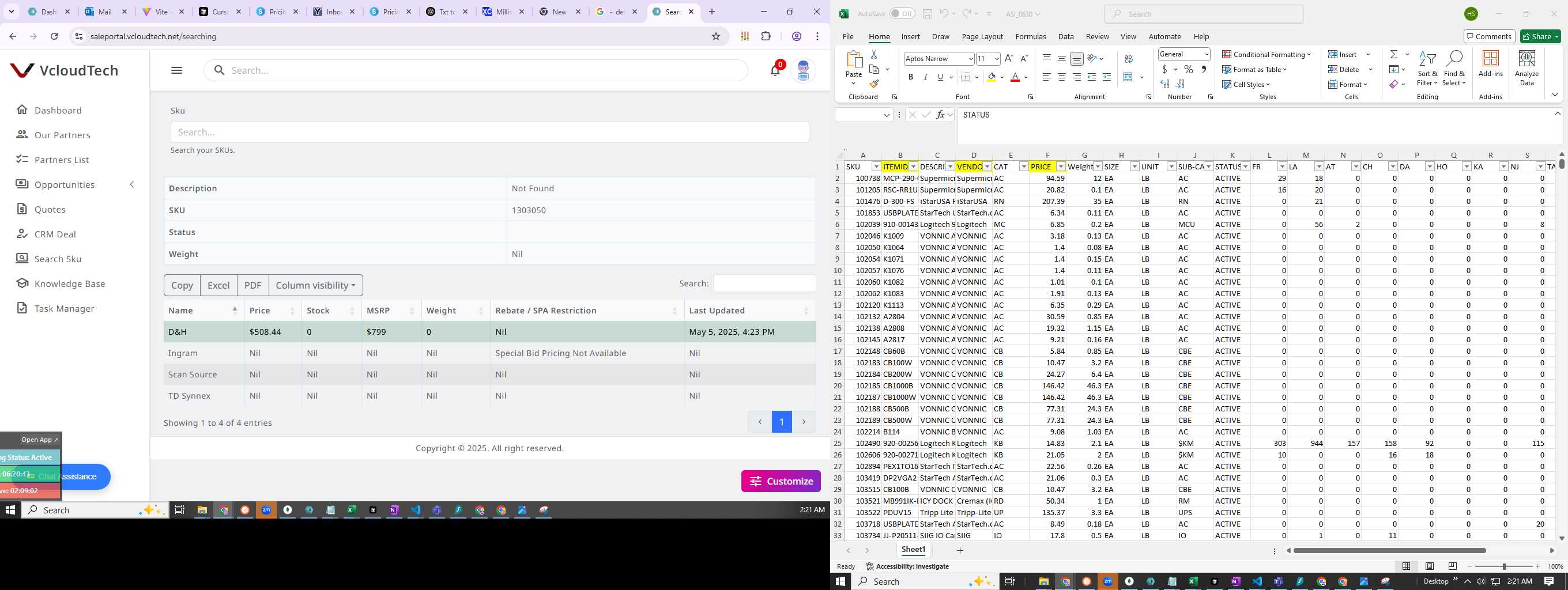Viewport: 1568px width, 590px height.
Task: Toggle Bottom Align in Excel ribbon
Action: coord(1077,58)
